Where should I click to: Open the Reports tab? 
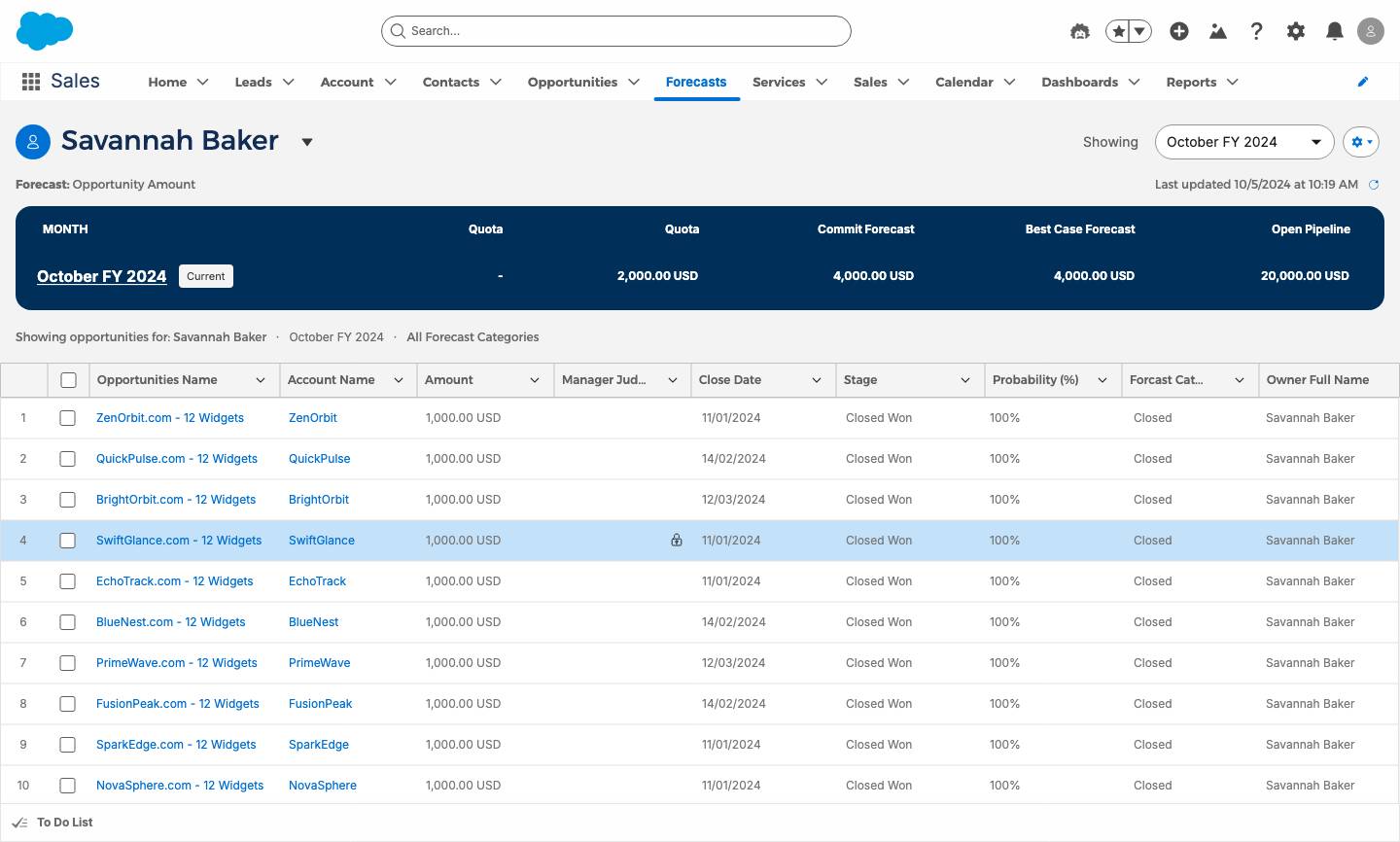click(x=1191, y=82)
